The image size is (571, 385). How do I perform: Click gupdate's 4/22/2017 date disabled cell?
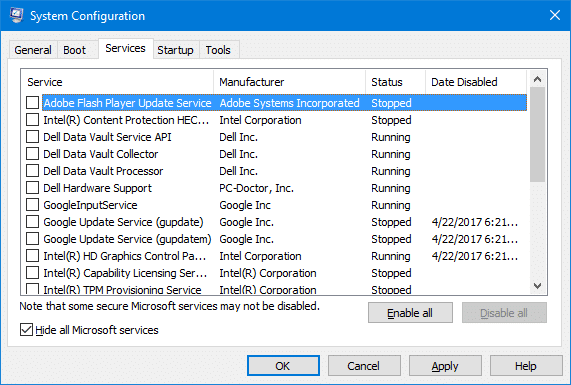tap(474, 222)
